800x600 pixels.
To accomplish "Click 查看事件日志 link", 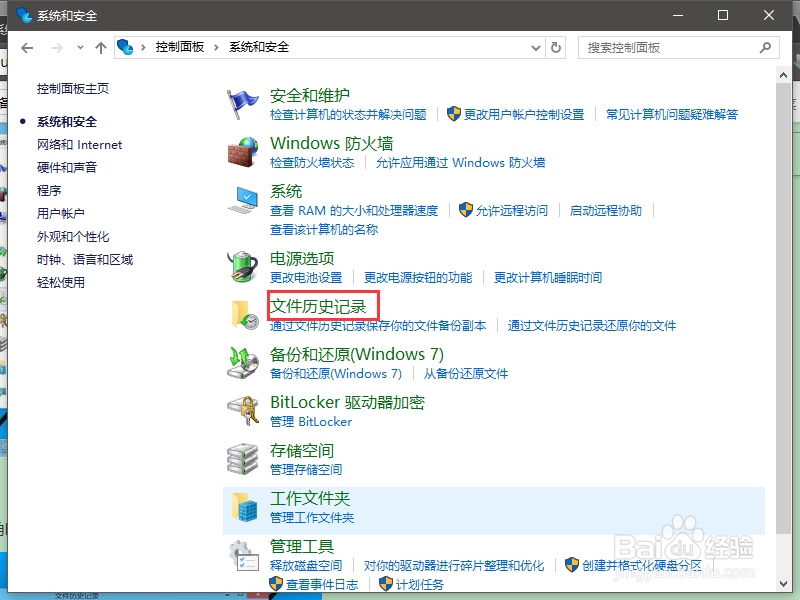I will pos(322,584).
